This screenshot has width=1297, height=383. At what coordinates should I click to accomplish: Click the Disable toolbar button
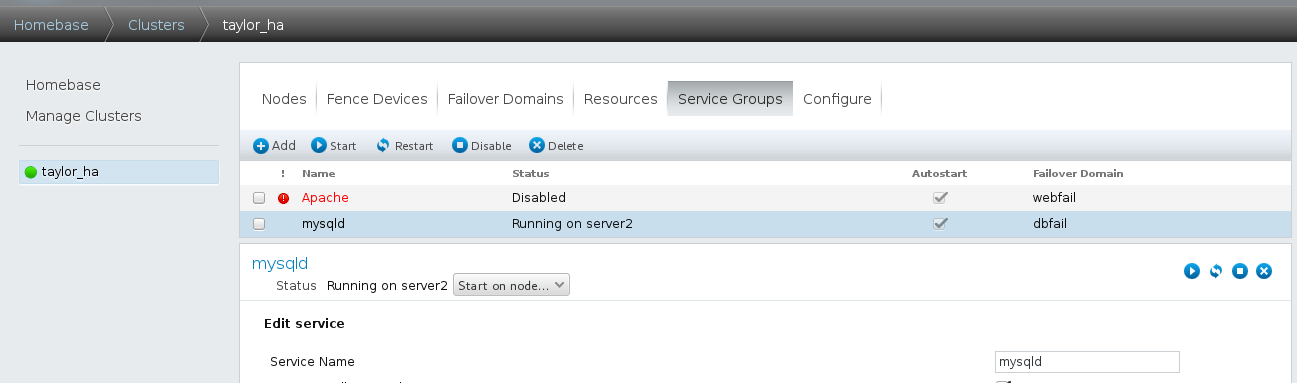[x=482, y=145]
